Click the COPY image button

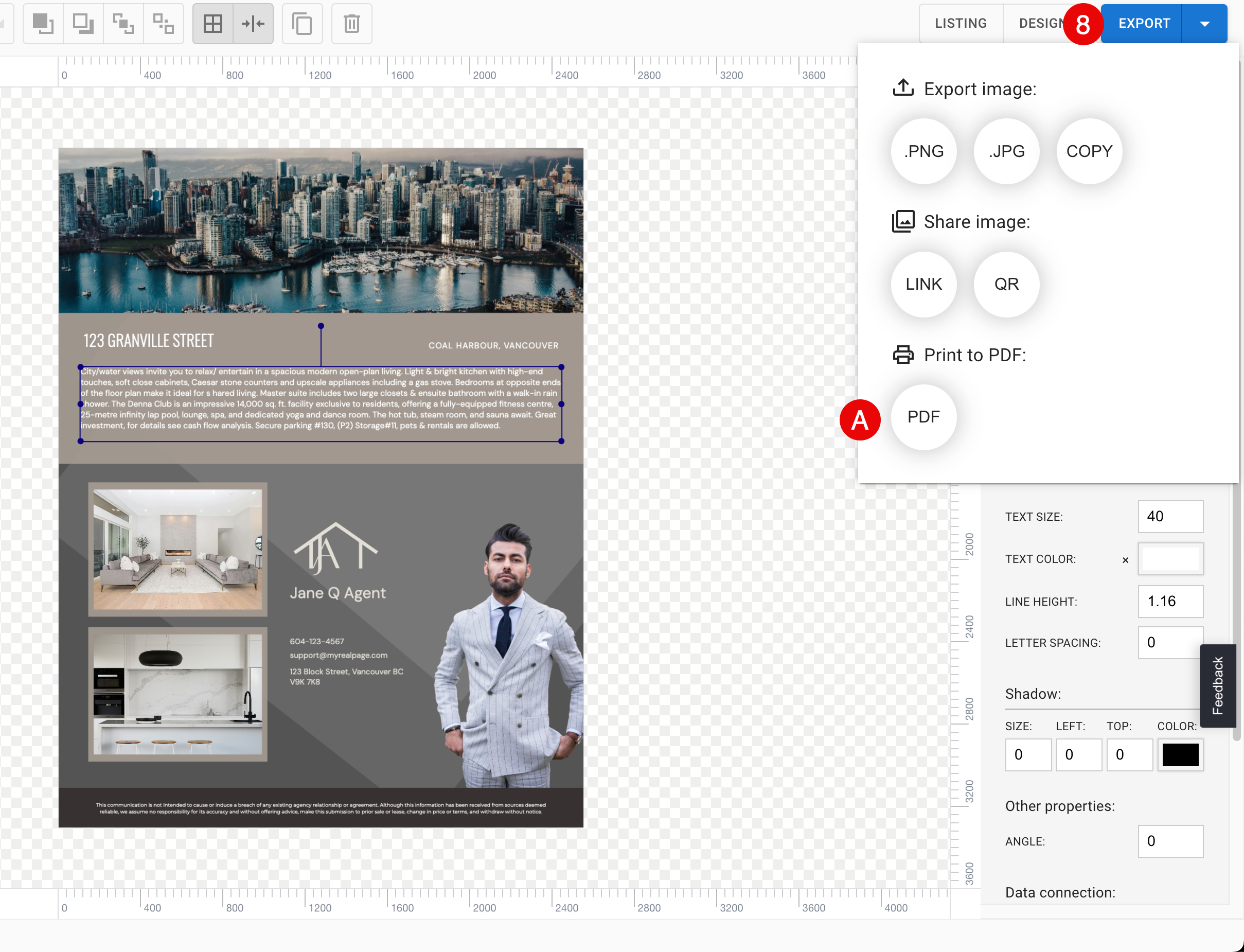[x=1089, y=151]
